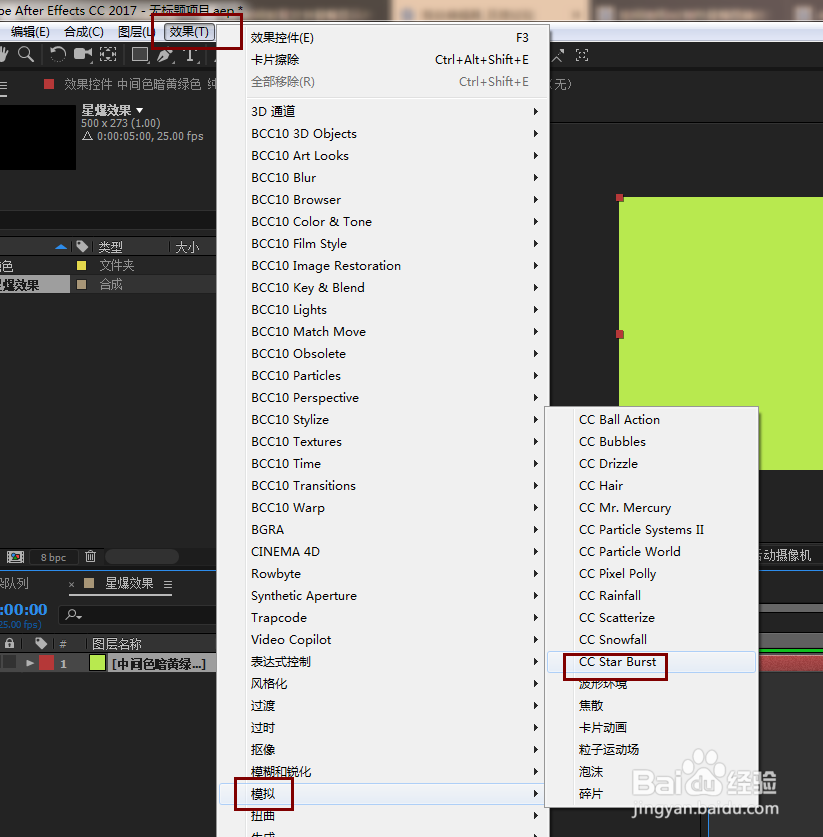Select CC Star Burst effect
This screenshot has height=837, width=823.
click(651, 662)
